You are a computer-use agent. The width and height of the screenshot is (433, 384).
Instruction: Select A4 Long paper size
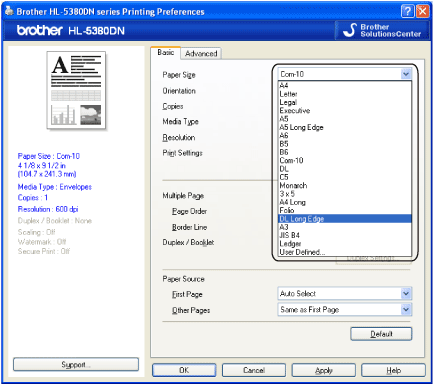pos(345,202)
